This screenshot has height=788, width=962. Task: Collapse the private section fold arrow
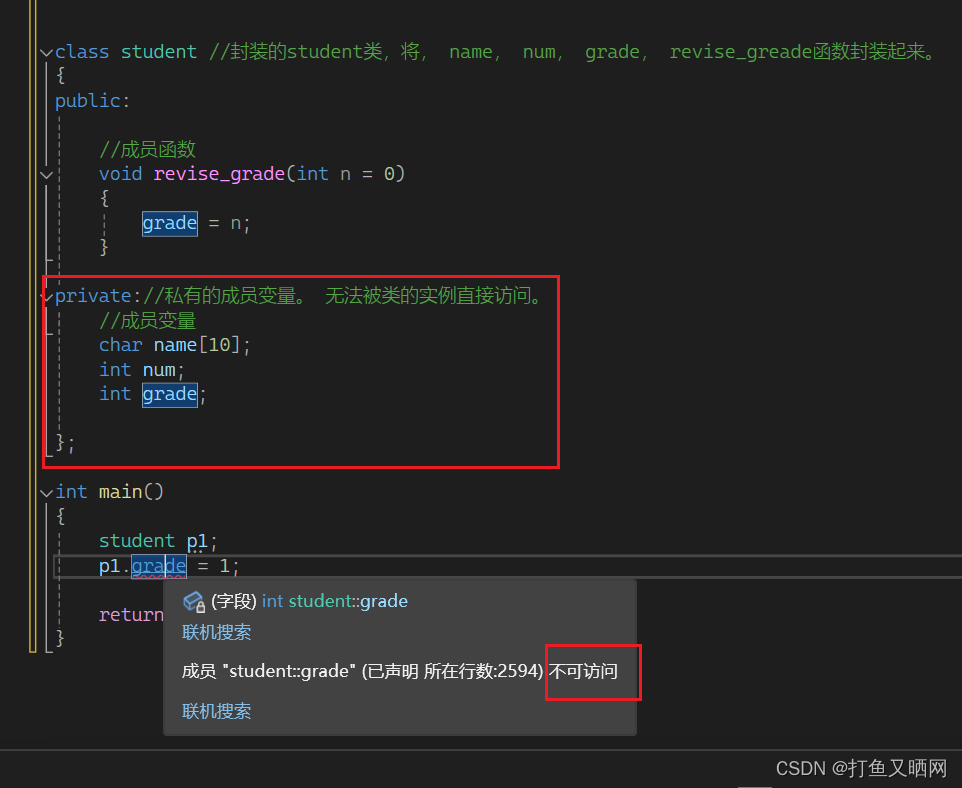click(46, 297)
